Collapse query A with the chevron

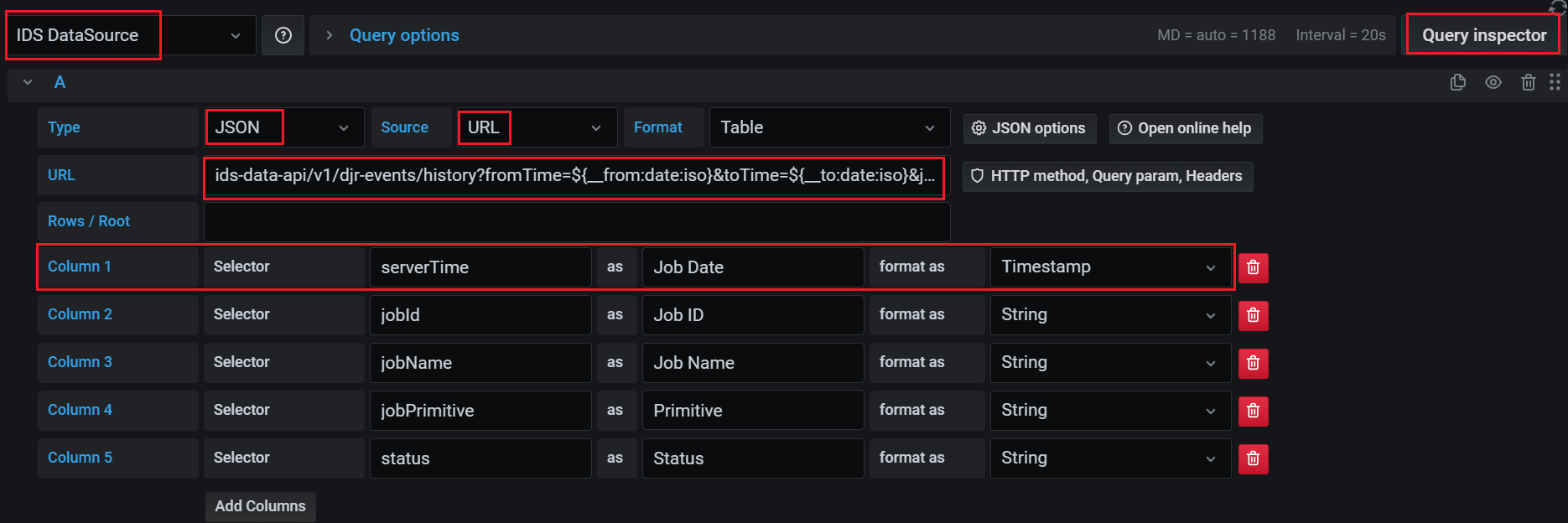(x=28, y=82)
